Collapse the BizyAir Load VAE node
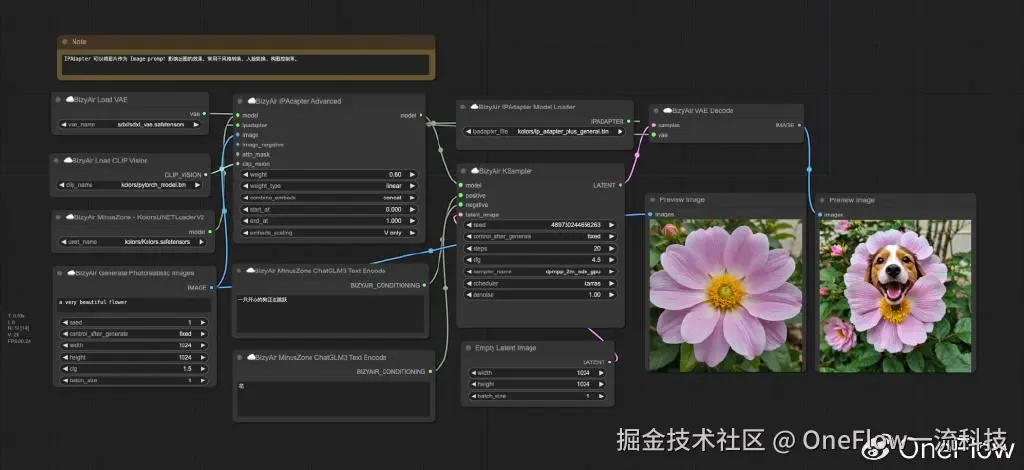Screen dimensions: 1024x470 59,99
